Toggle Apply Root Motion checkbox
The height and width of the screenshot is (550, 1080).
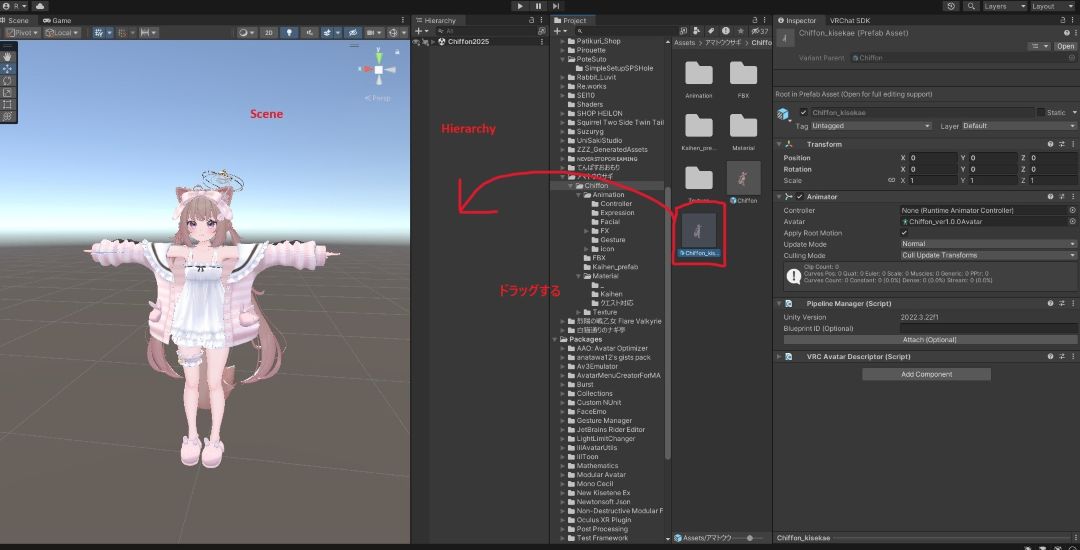coord(904,233)
